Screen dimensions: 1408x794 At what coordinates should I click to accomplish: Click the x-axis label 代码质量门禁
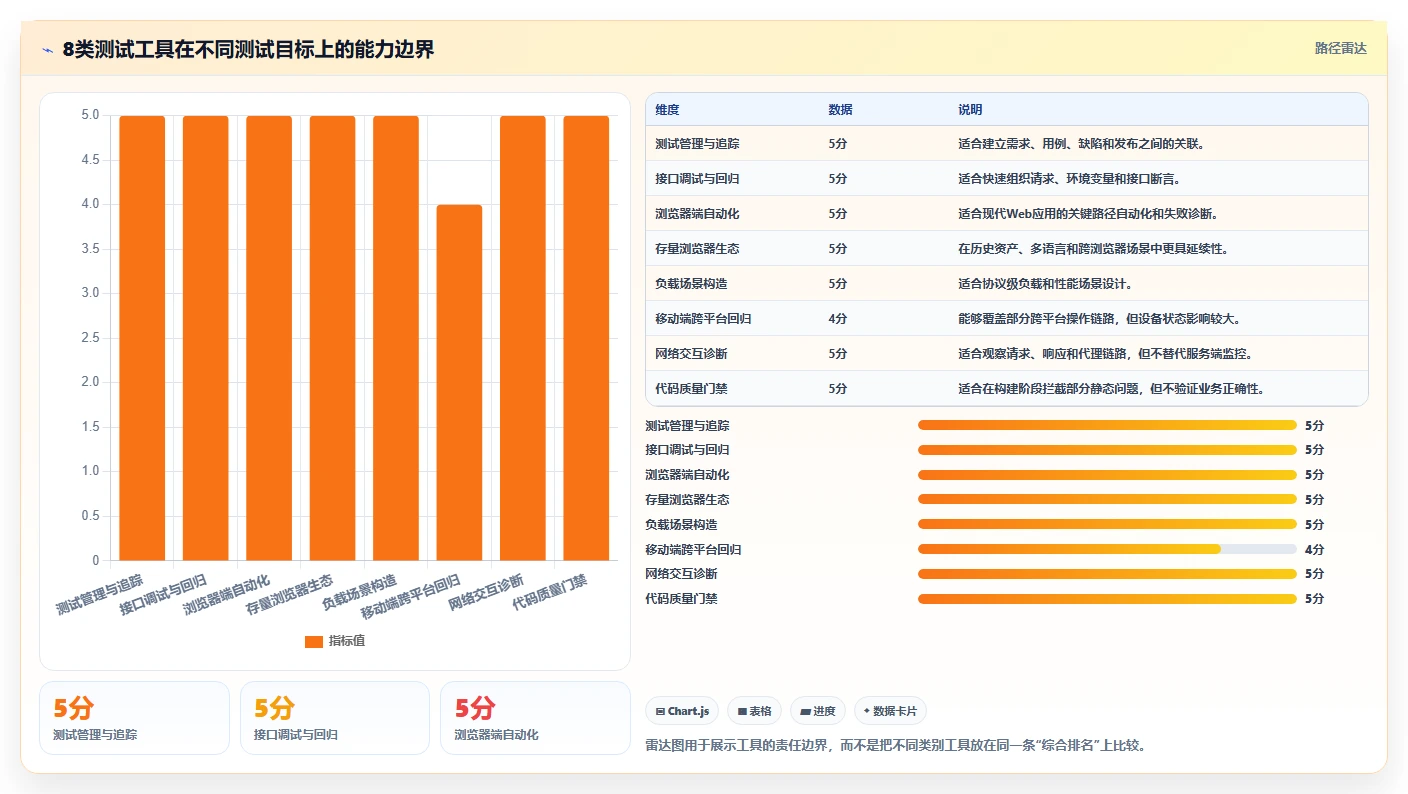point(549,591)
